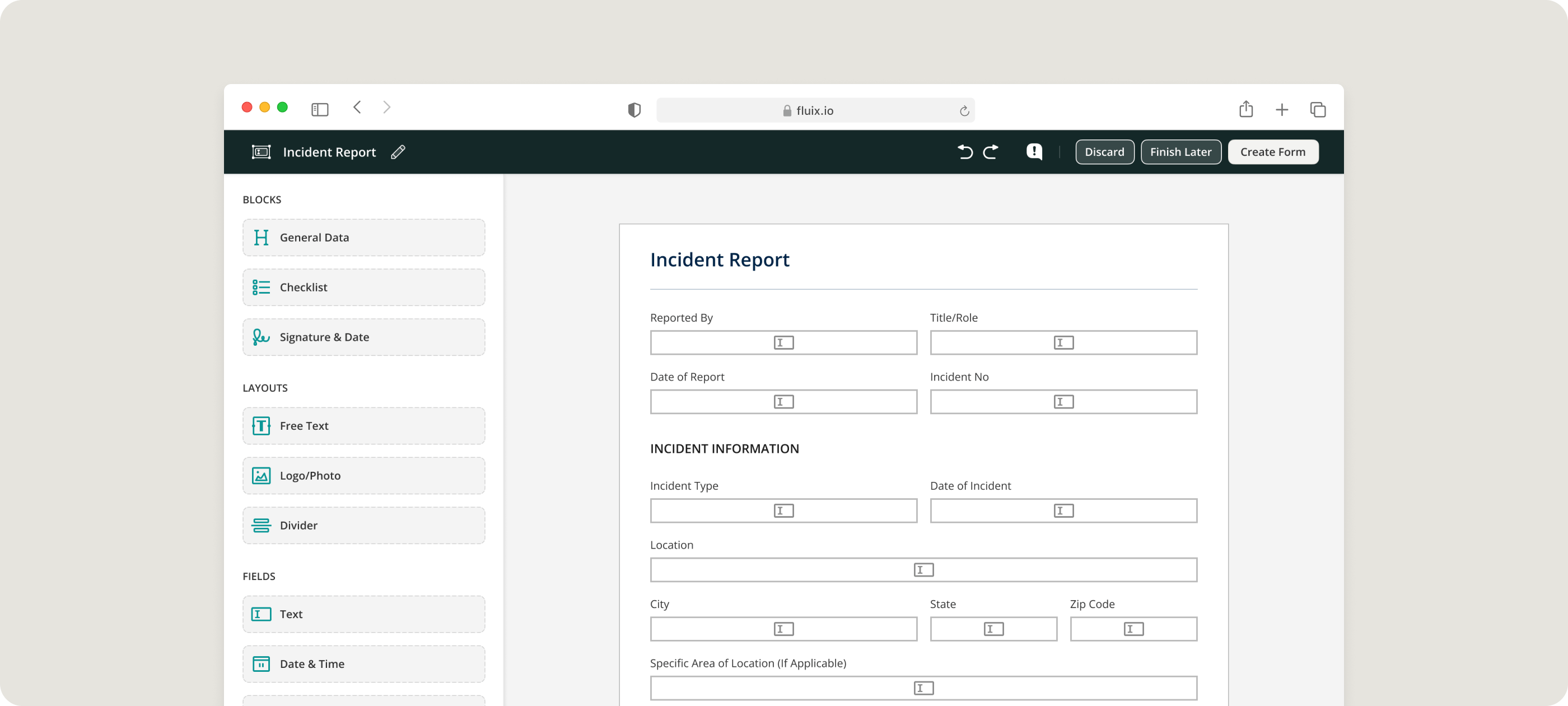
Task: Click the privacy shield icon
Action: click(634, 110)
